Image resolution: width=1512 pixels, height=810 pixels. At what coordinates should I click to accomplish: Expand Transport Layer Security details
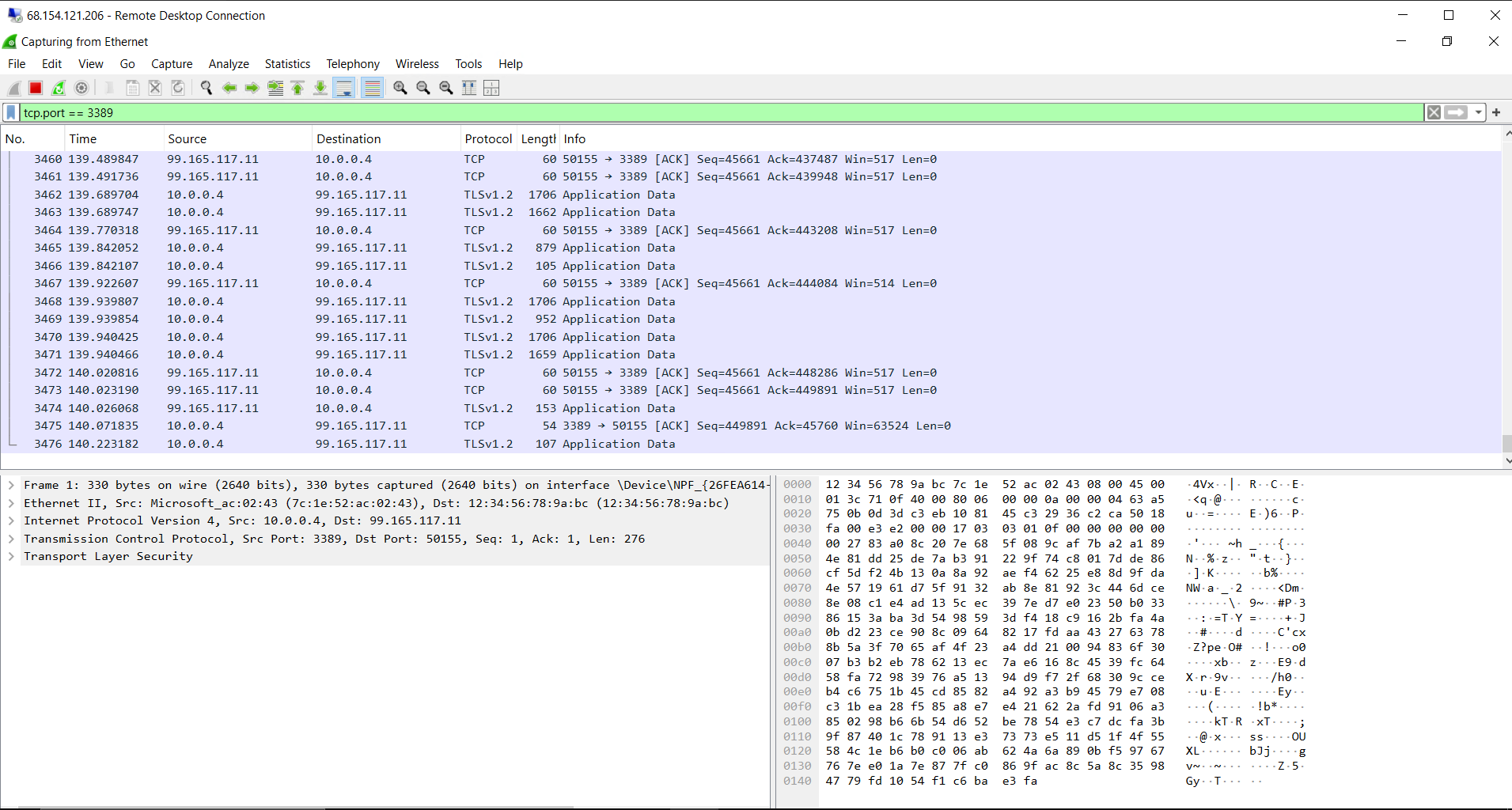[x=11, y=557]
